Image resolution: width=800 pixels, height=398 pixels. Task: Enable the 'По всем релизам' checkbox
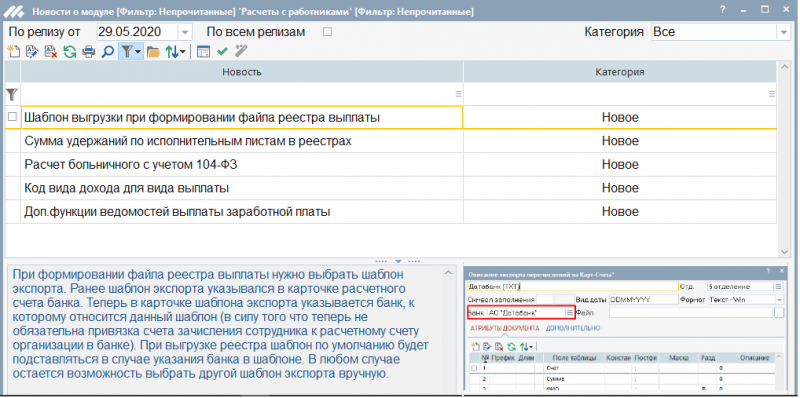[x=328, y=32]
